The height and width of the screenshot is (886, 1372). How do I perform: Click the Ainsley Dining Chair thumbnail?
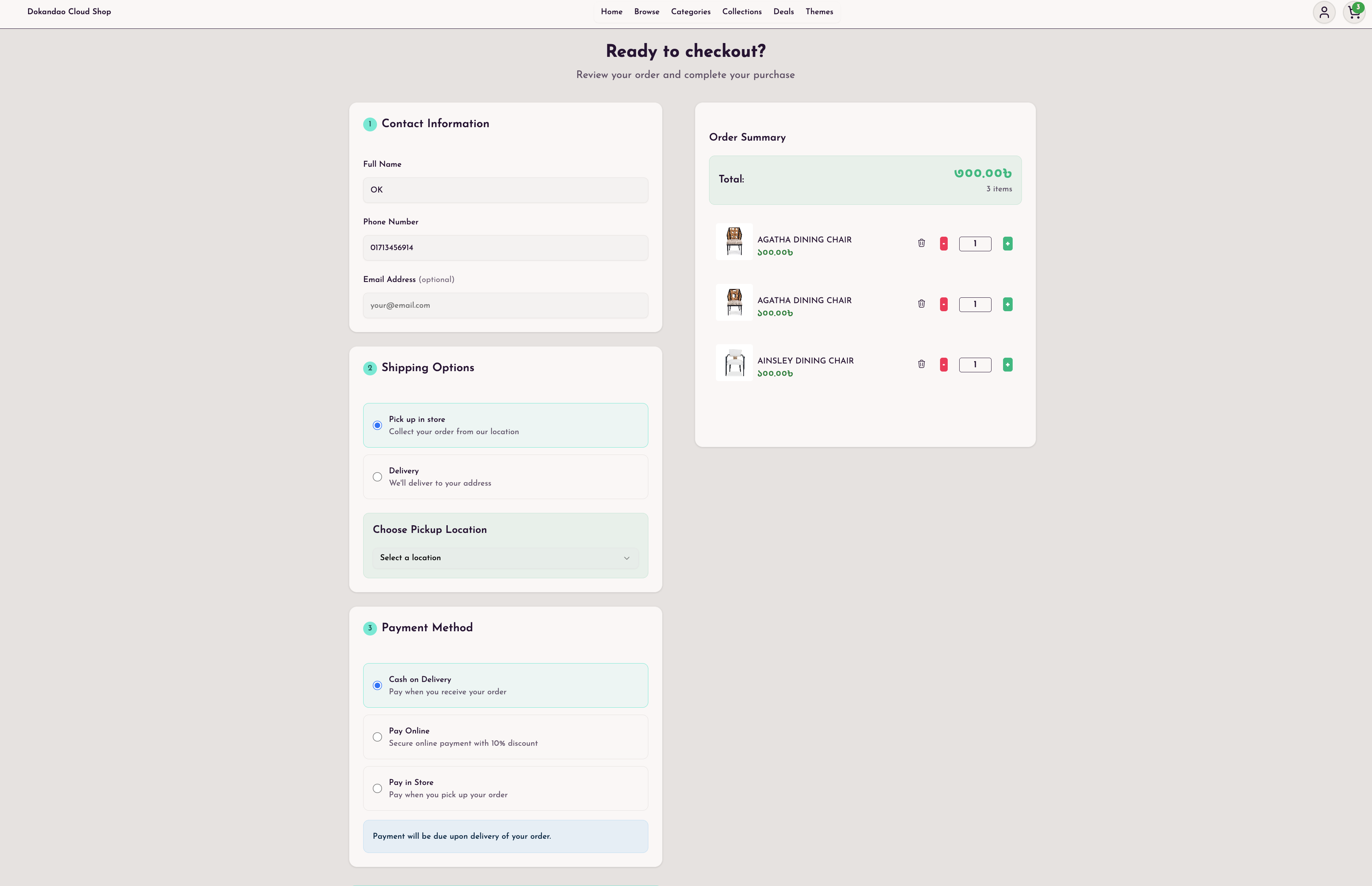click(x=734, y=363)
